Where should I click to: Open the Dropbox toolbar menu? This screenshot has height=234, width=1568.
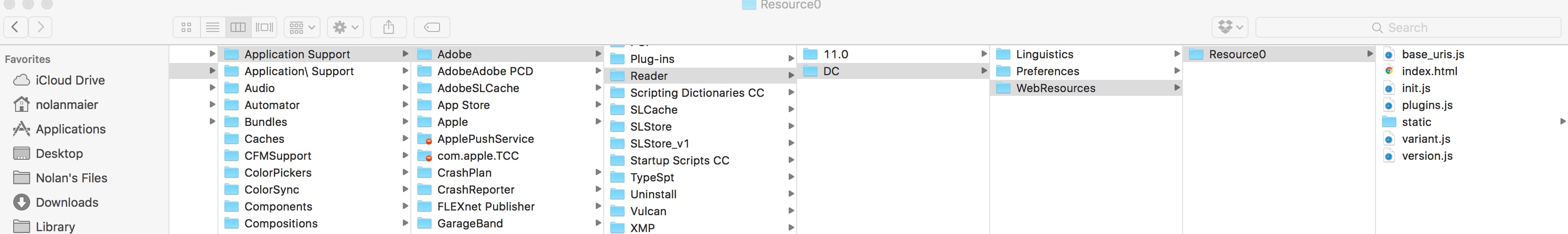click(x=1230, y=27)
